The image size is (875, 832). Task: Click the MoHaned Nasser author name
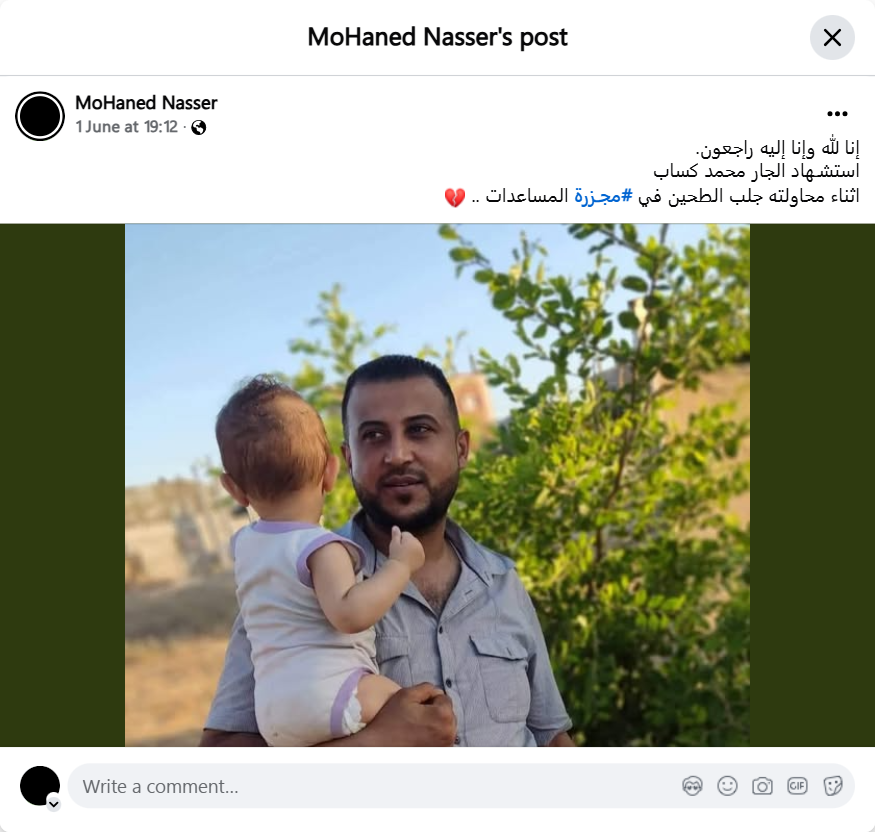click(x=146, y=103)
